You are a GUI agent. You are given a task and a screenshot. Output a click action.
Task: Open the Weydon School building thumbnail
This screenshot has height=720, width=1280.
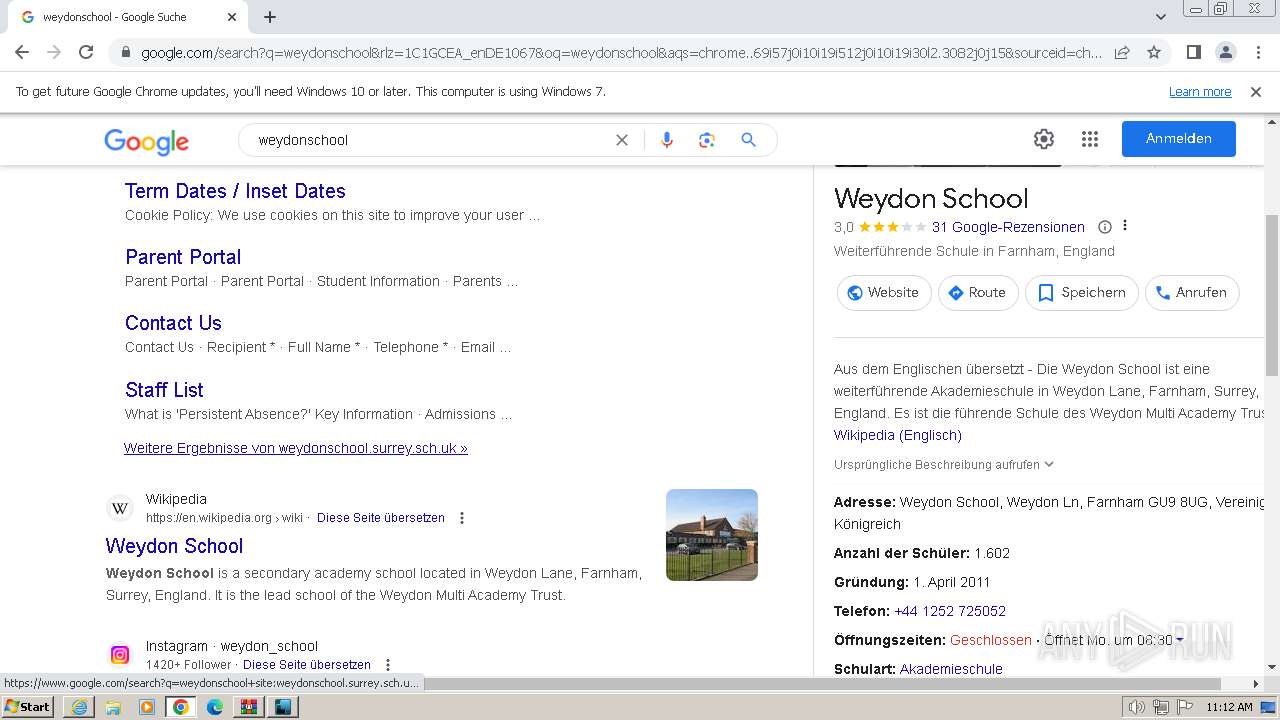[712, 535]
